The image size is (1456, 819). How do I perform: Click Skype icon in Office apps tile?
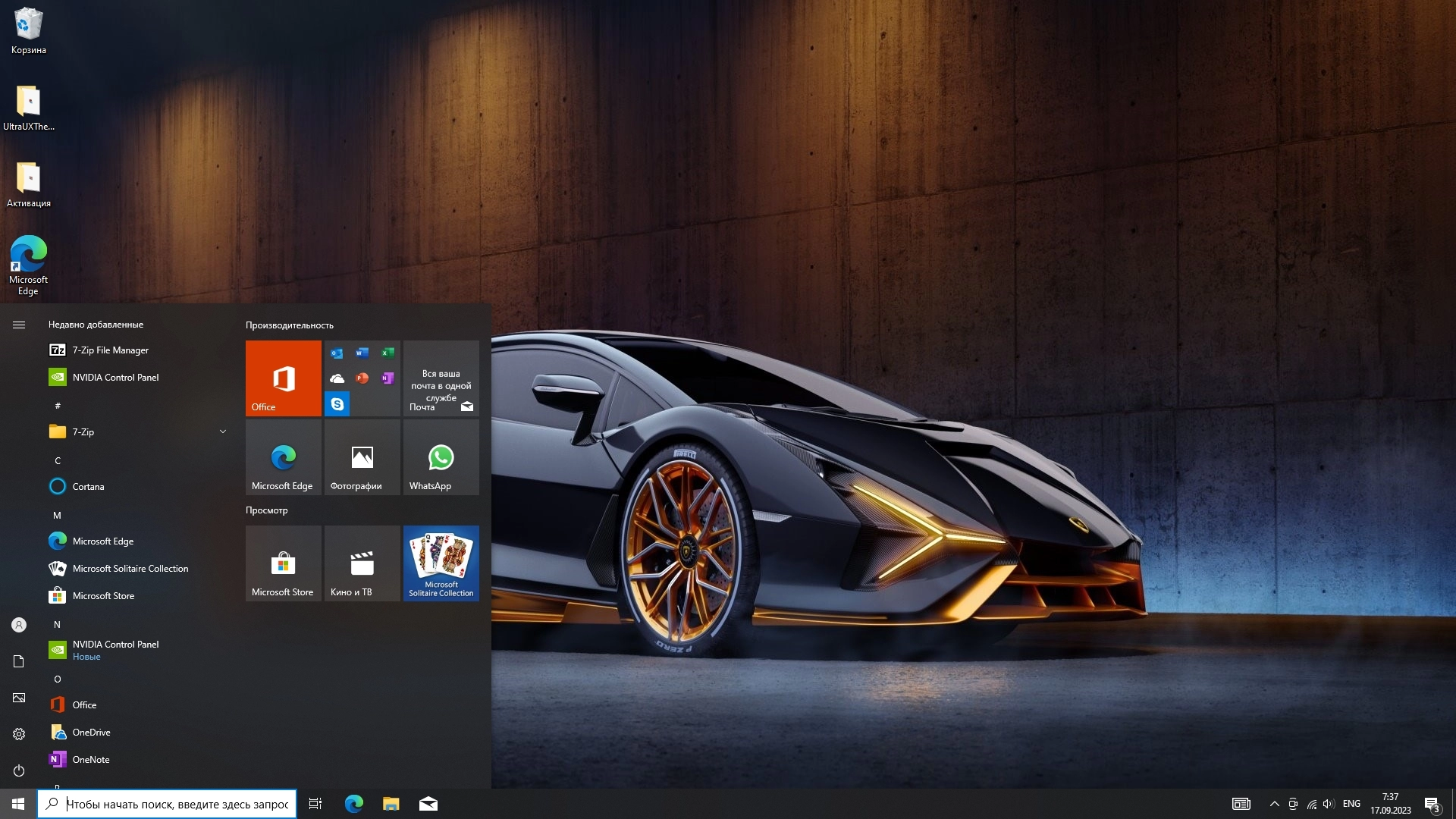click(x=337, y=404)
